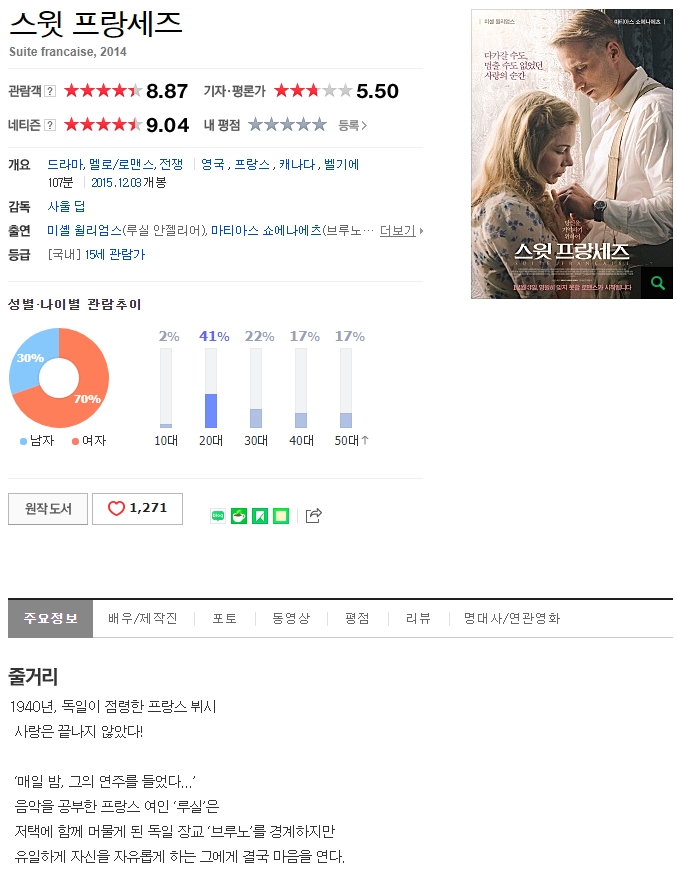Image resolution: width=677 pixels, height=877 pixels.
Task: Share to Naver Blog icon
Action: (x=218, y=516)
